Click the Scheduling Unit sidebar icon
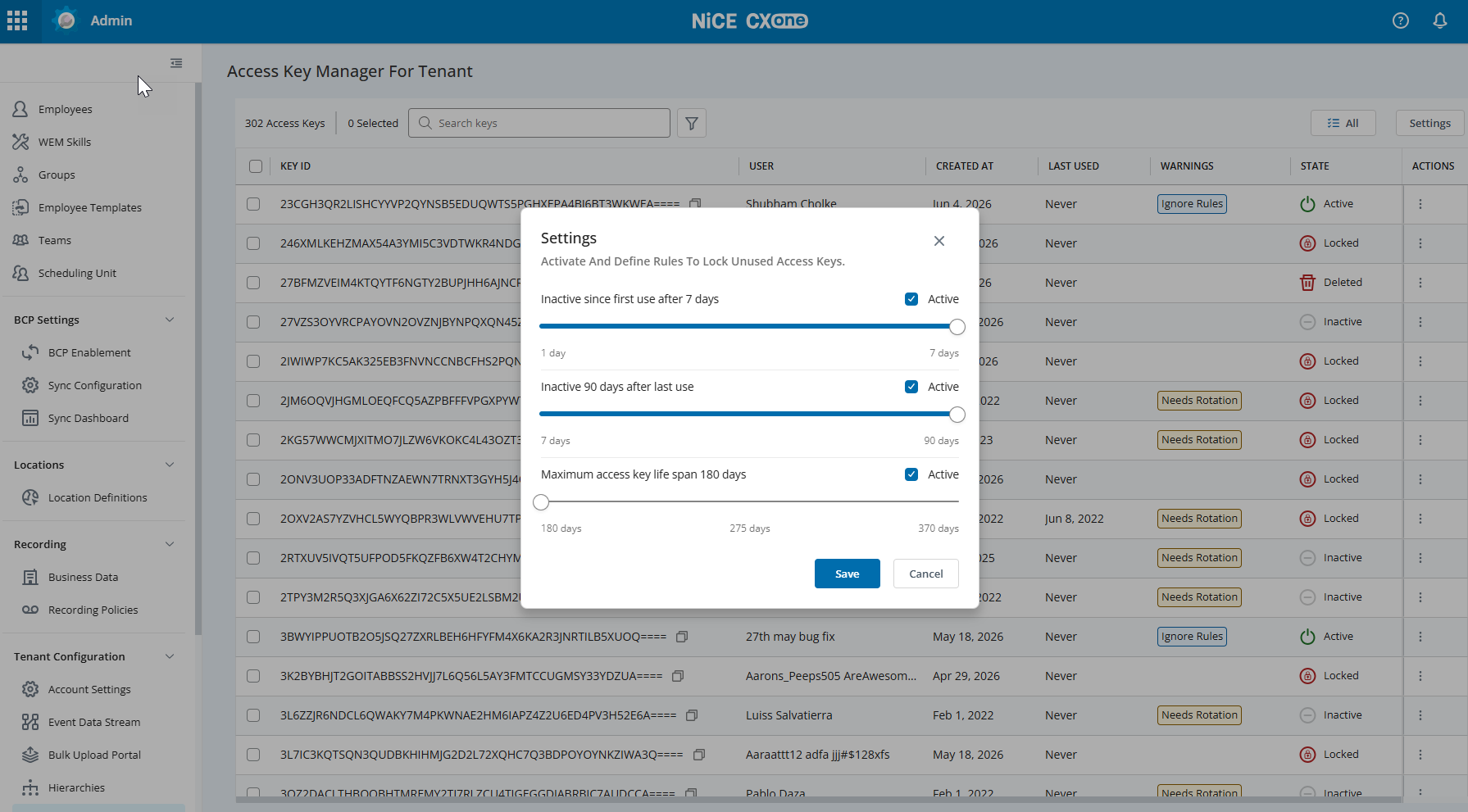The height and width of the screenshot is (812, 1468). click(x=20, y=273)
